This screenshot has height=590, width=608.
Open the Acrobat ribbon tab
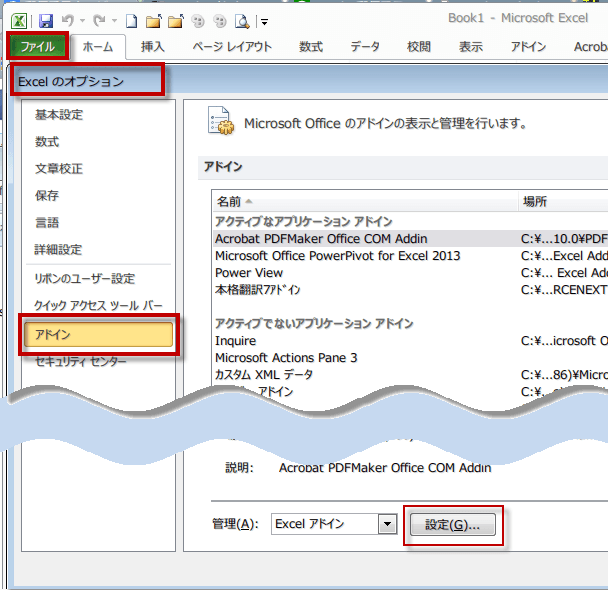pos(590,47)
